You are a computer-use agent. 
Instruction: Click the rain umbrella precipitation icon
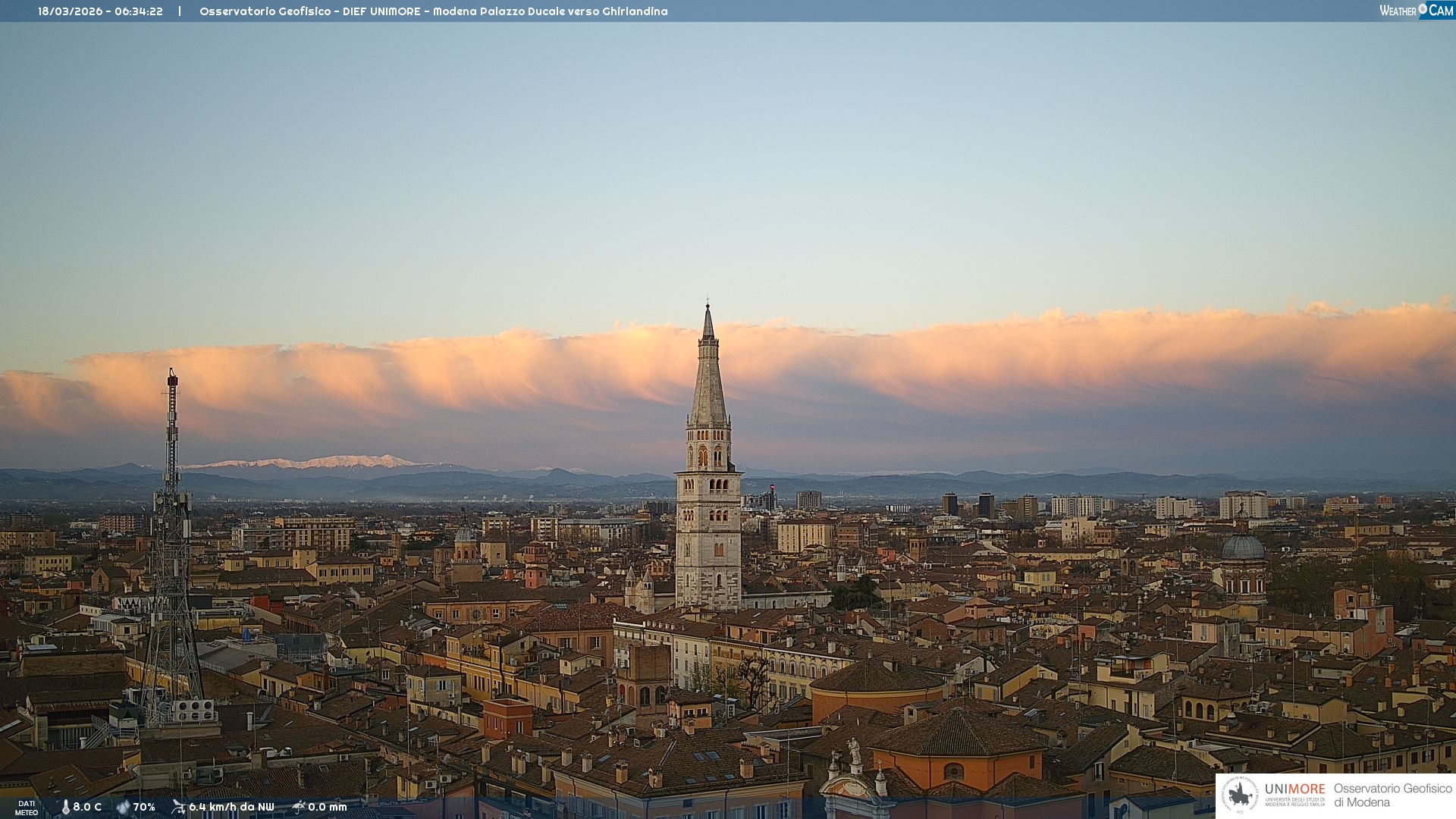point(299,807)
